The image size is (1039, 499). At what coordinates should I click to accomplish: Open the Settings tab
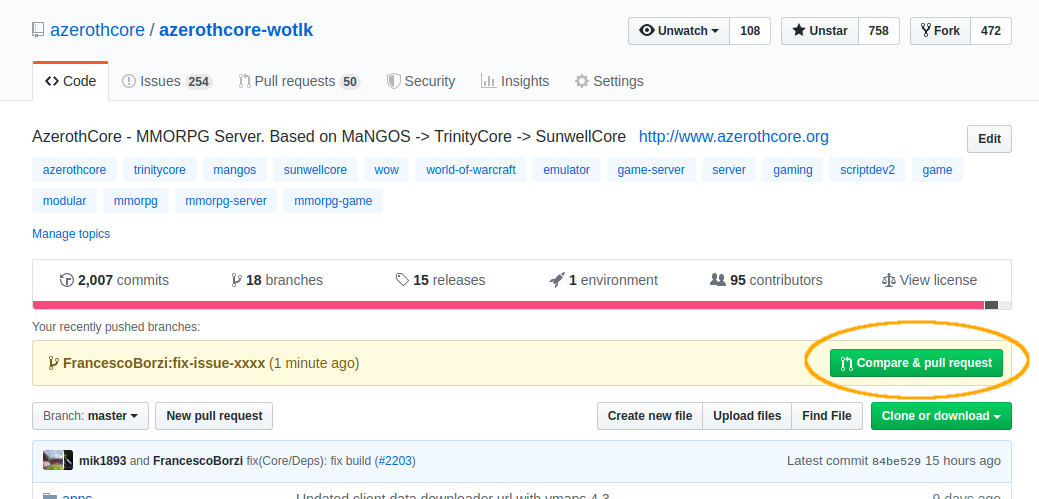pyautogui.click(x=609, y=82)
